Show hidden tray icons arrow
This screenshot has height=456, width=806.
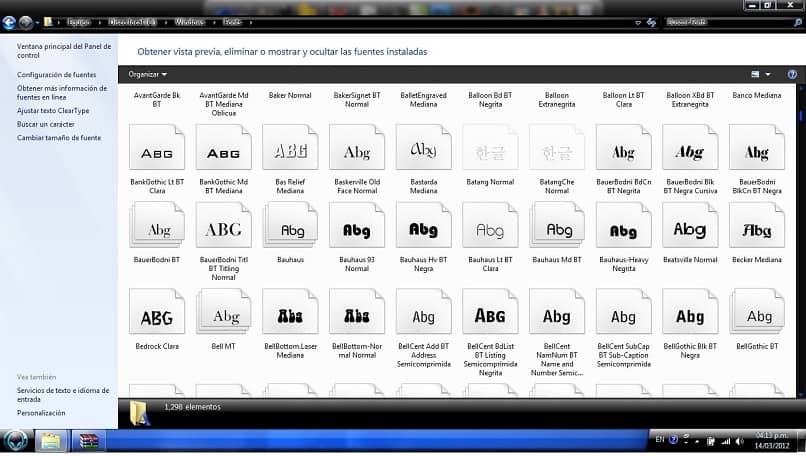click(x=697, y=441)
